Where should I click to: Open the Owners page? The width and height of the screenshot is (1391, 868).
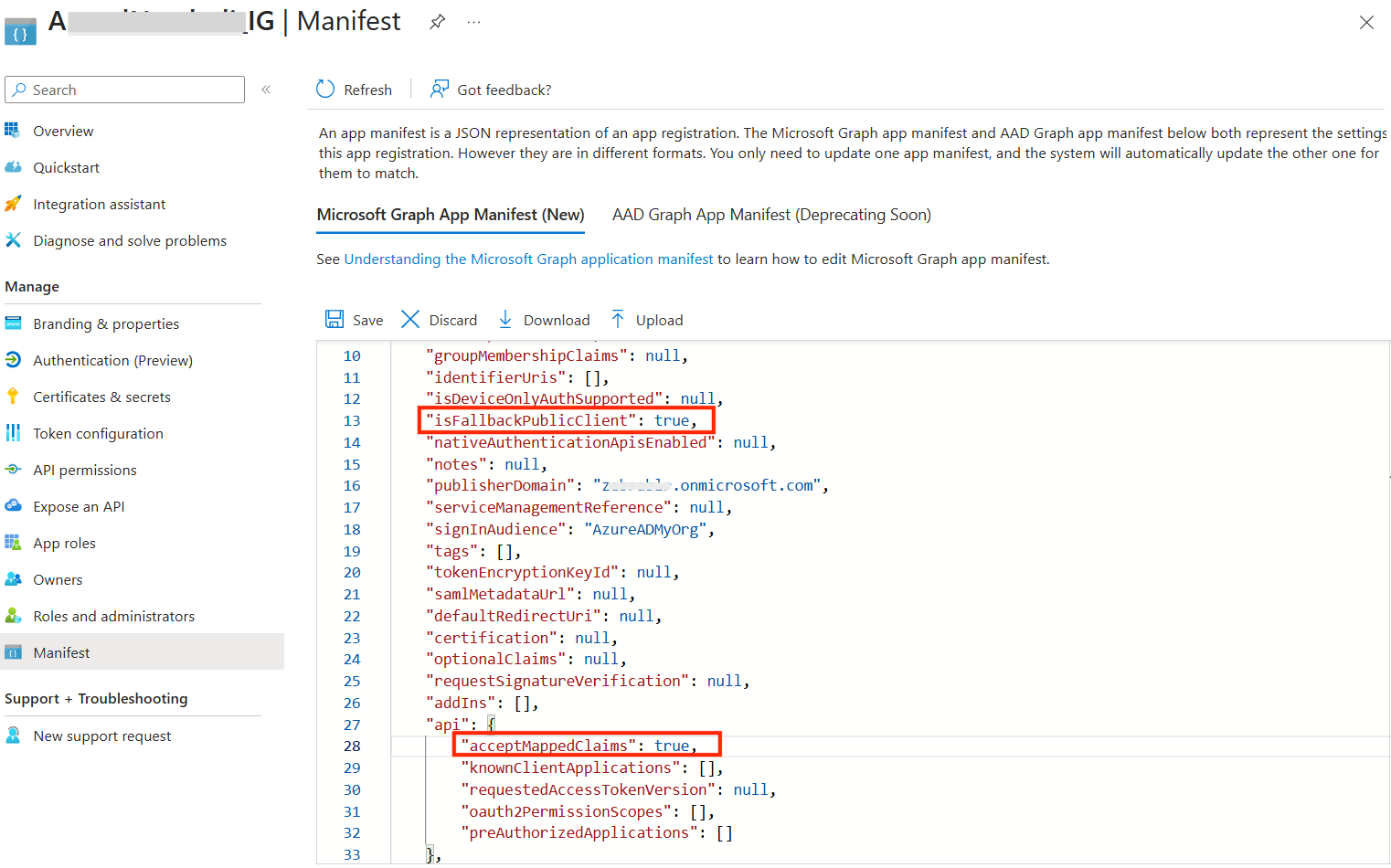click(x=59, y=578)
